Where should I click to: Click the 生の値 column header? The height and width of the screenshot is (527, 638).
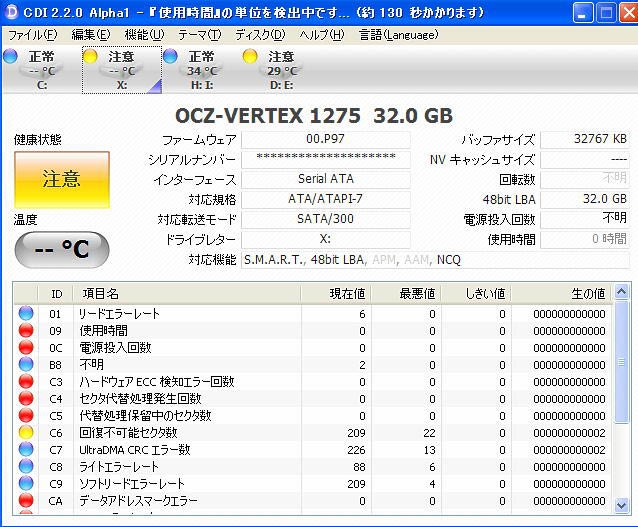[x=562, y=293]
